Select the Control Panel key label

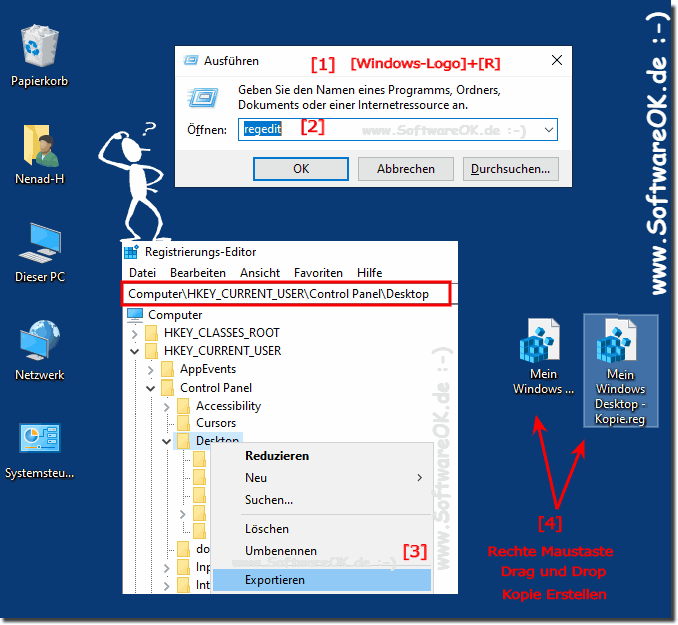216,388
